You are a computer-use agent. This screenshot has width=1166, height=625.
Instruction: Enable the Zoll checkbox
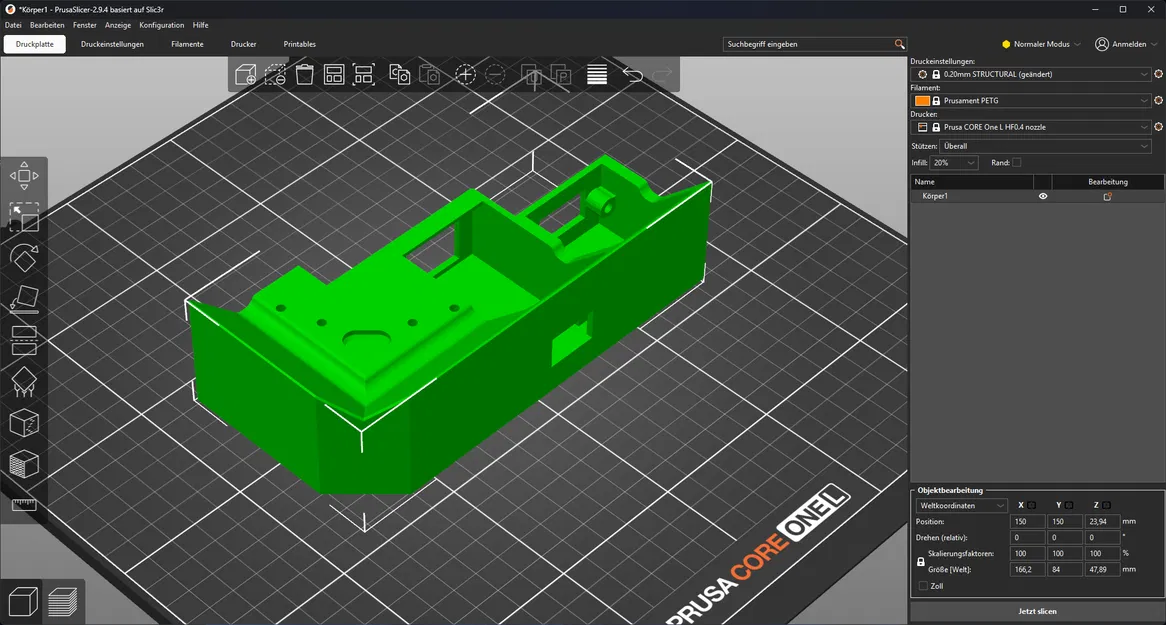tap(922, 586)
